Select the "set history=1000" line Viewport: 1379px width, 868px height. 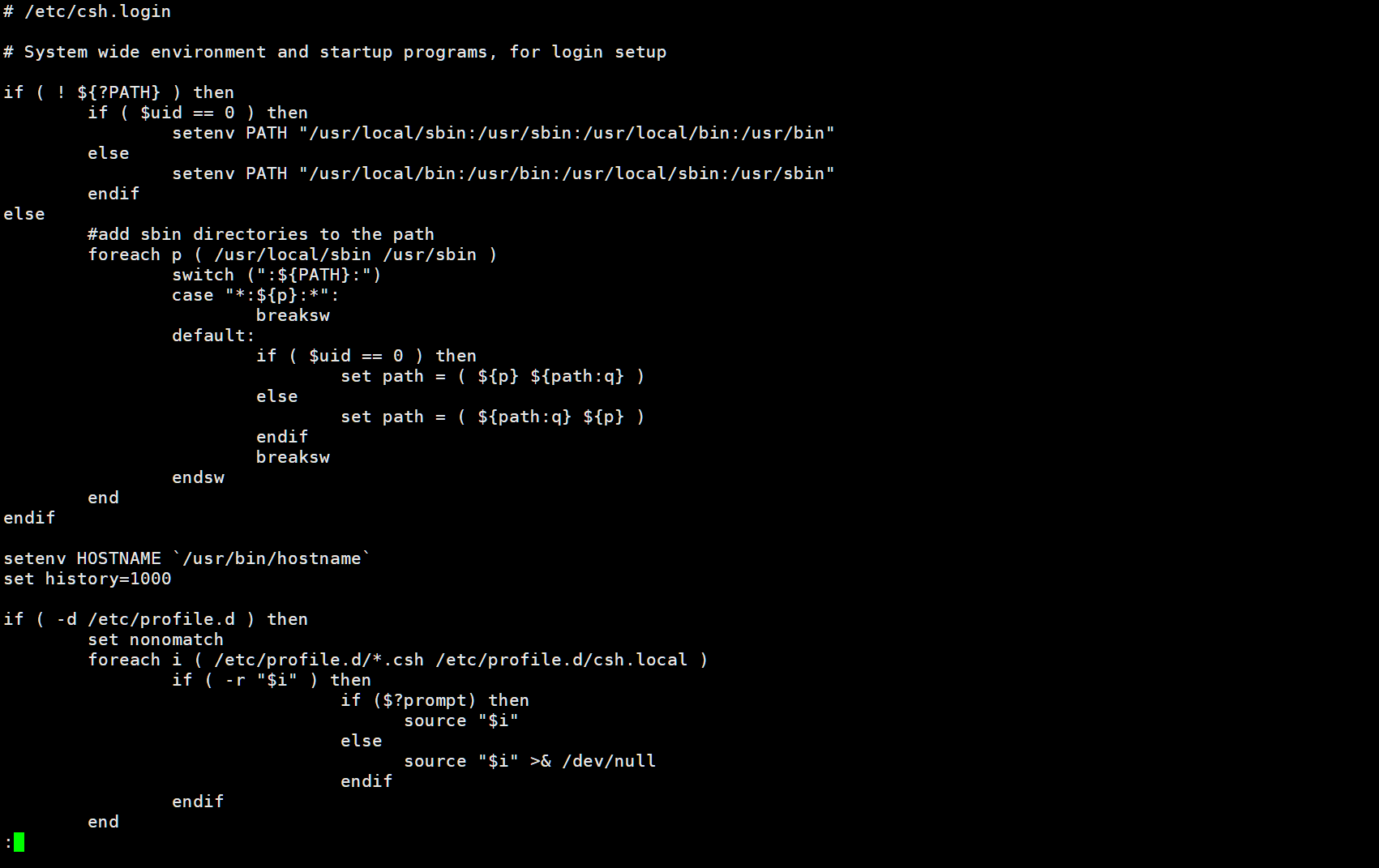coord(87,579)
